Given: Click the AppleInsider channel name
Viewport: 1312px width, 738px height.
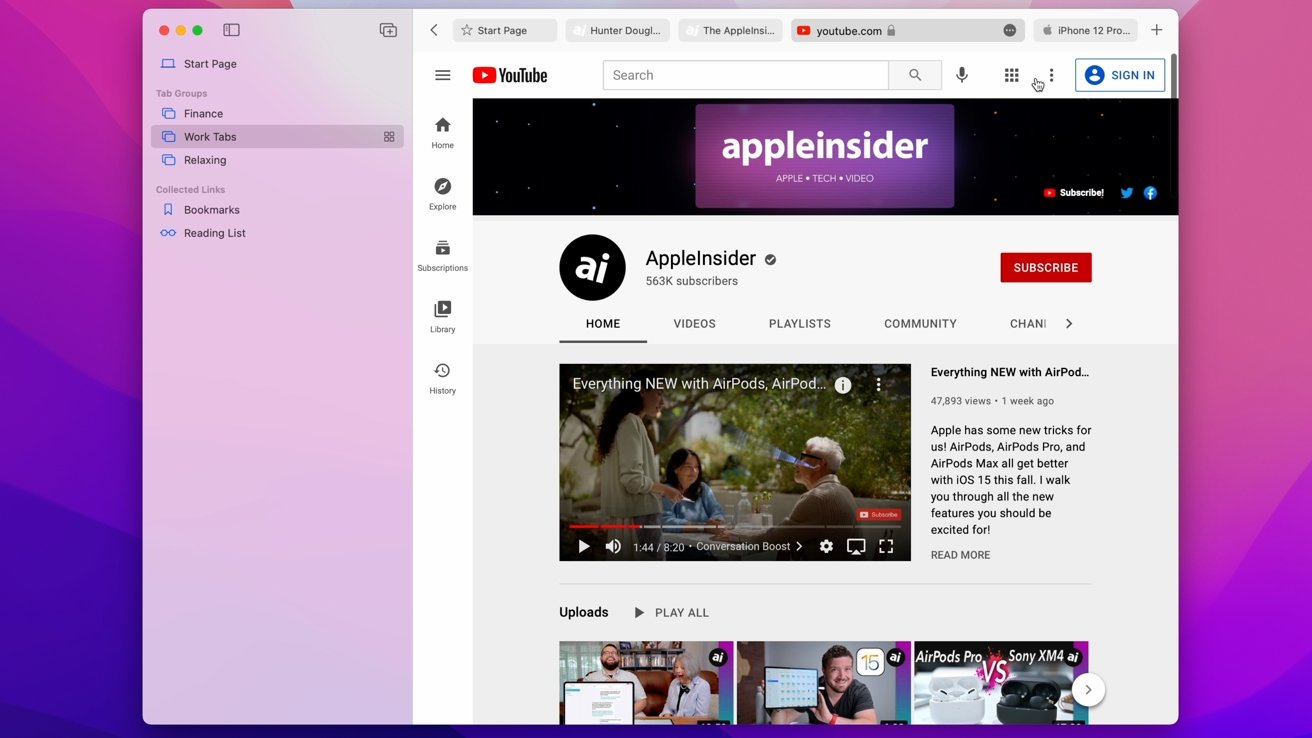Looking at the screenshot, I should coord(700,259).
